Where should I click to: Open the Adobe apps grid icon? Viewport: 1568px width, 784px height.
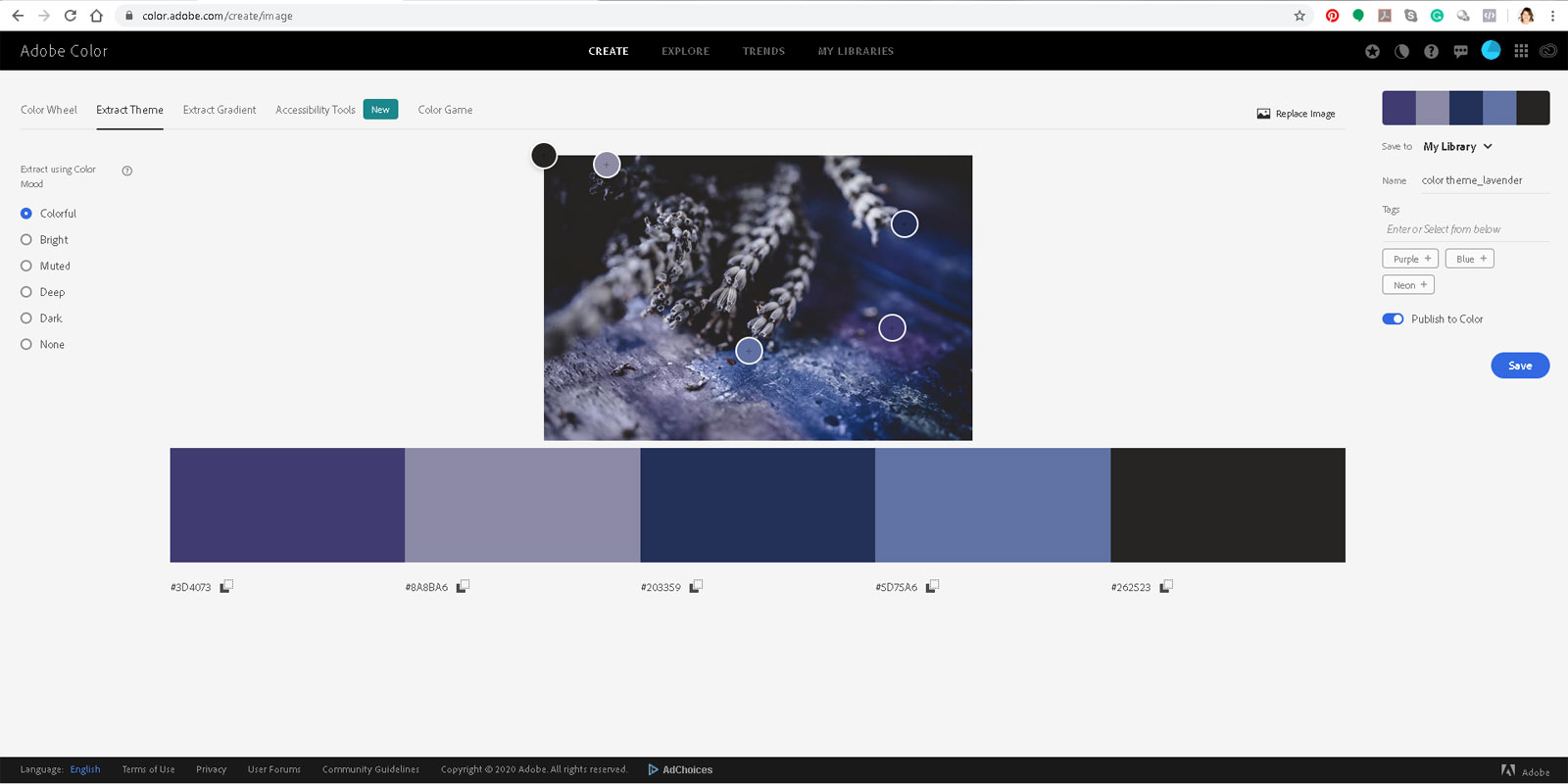coord(1521,51)
